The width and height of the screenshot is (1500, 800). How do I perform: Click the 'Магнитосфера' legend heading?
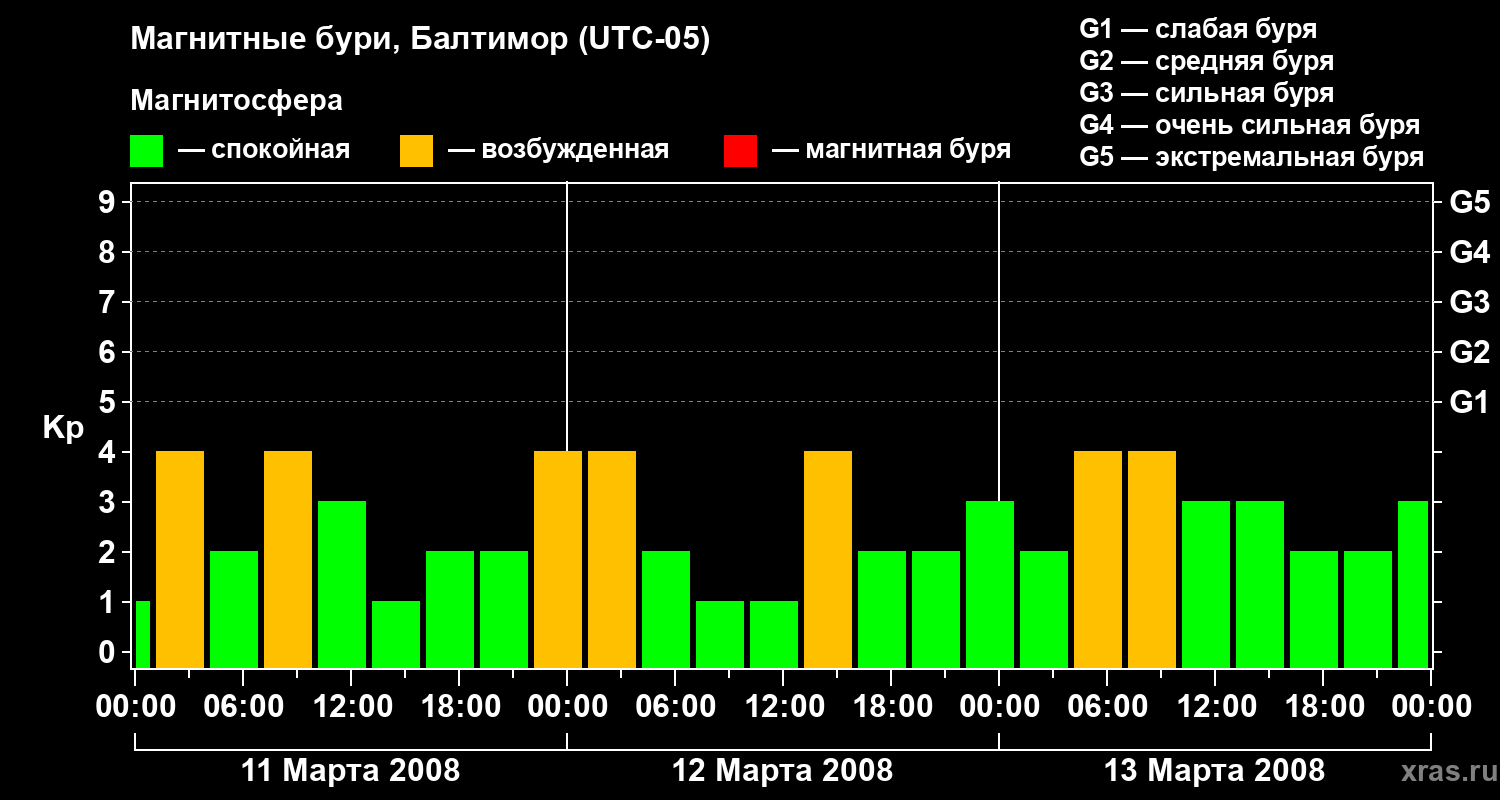tap(236, 101)
